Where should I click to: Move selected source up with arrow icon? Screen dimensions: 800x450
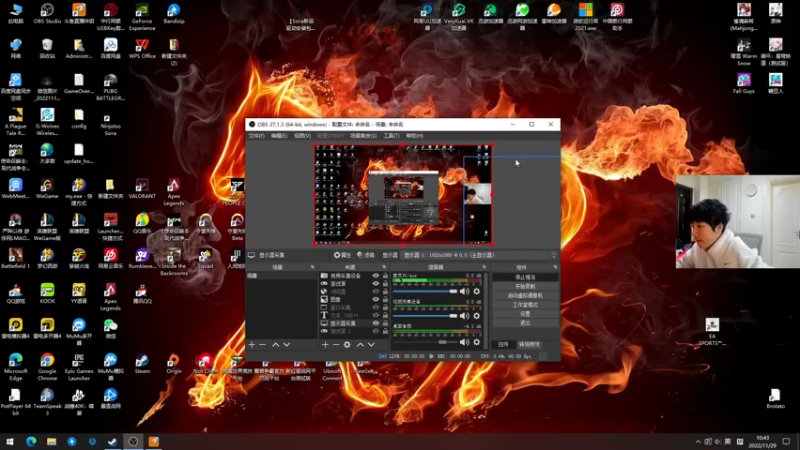[360, 344]
